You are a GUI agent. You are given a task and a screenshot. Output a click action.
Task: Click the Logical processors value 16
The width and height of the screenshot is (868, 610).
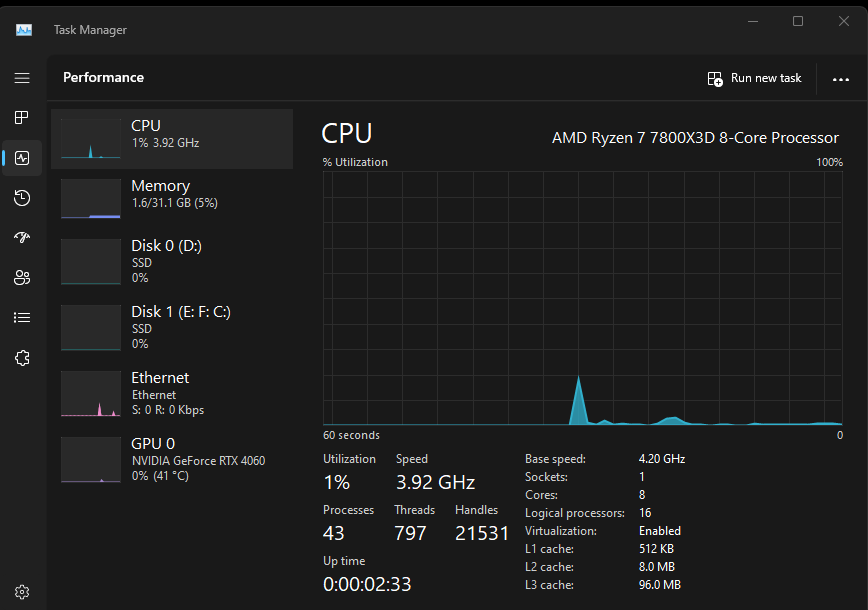click(x=645, y=513)
